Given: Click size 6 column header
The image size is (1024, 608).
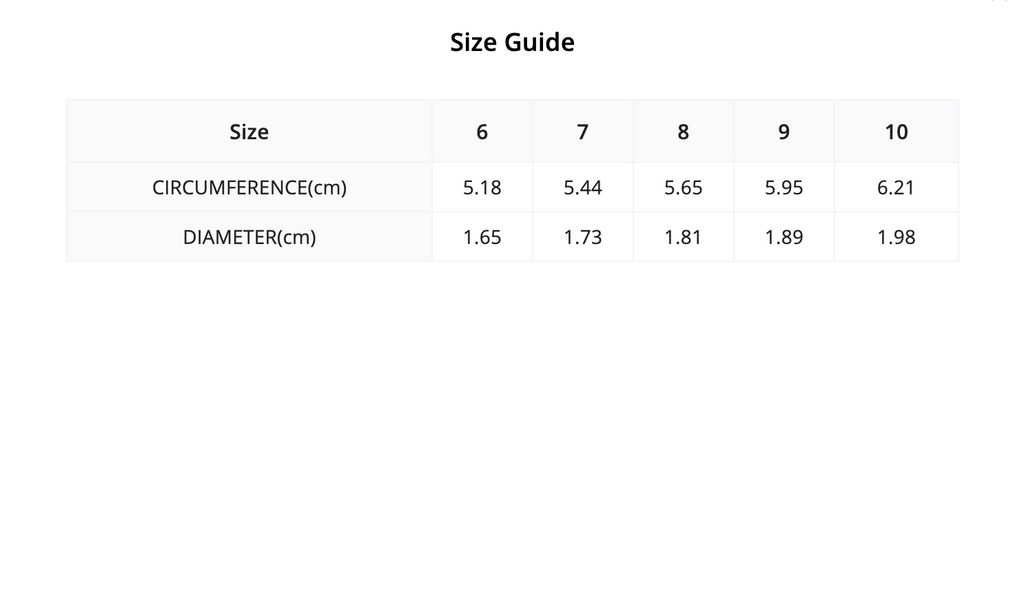Looking at the screenshot, I should [x=482, y=131].
